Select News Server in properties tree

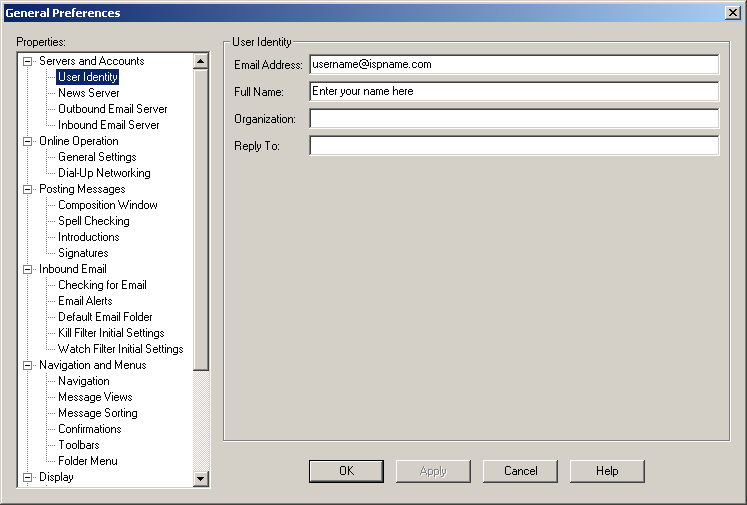88,93
